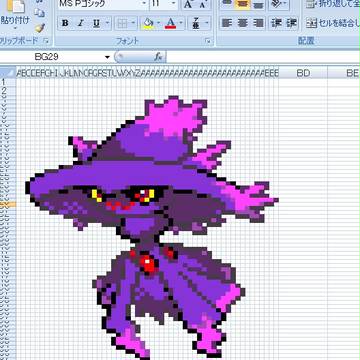The width and height of the screenshot is (360, 360).
Task: Decrease font size with small A icon
Action: (202, 4)
